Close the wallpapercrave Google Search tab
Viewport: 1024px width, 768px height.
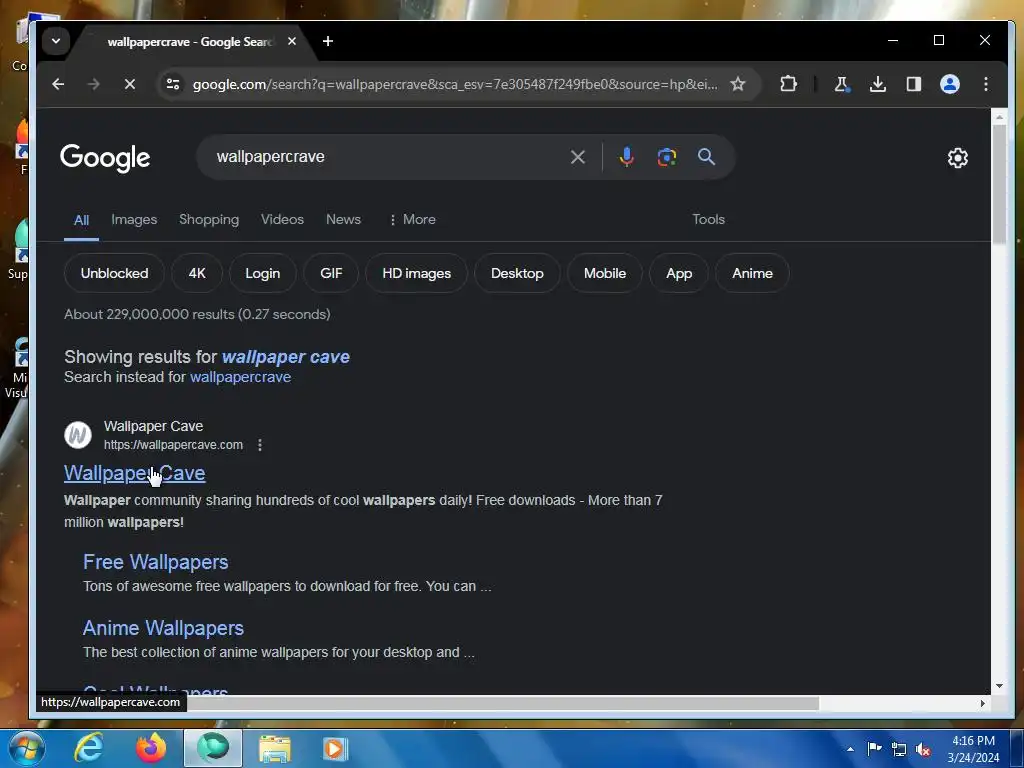click(x=292, y=41)
